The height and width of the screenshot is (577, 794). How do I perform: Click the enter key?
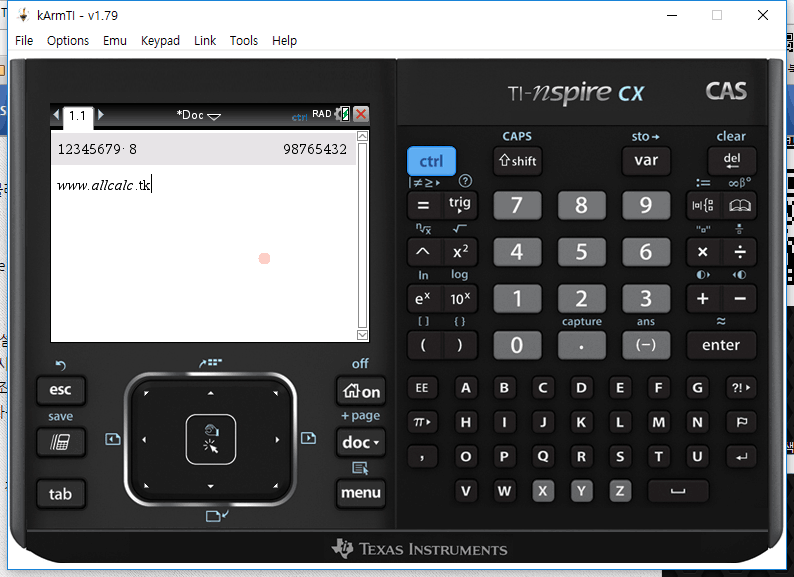721,345
